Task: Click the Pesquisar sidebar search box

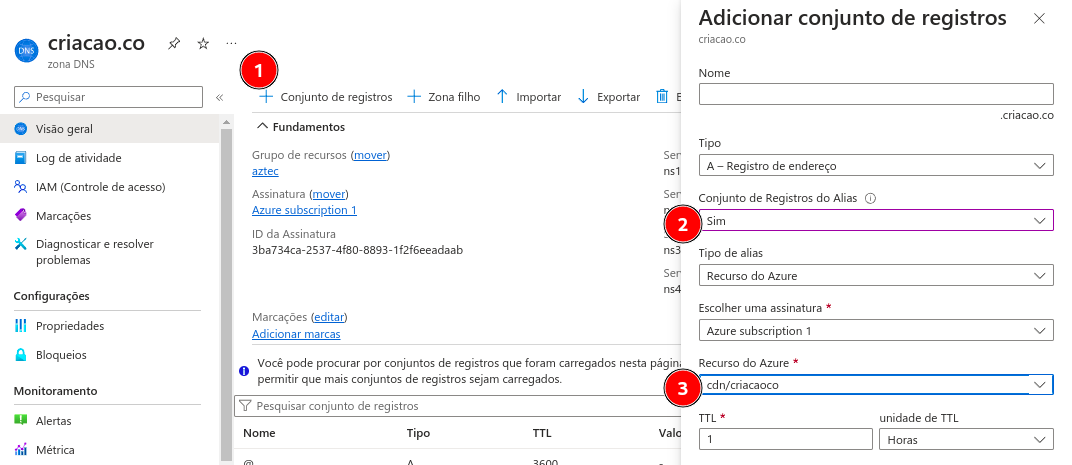Action: [x=108, y=97]
